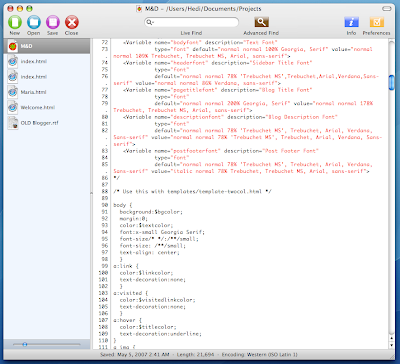Click into the Live Find search field
This screenshot has height=364, width=400.
tap(191, 22)
